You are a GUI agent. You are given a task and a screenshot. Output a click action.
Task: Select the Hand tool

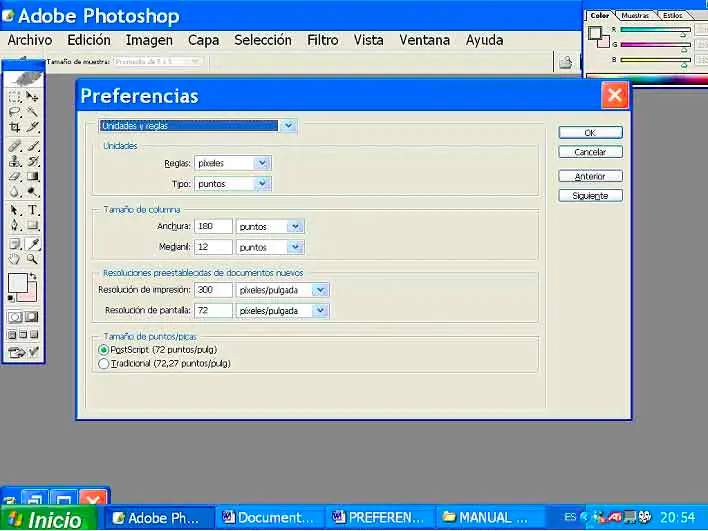[x=14, y=259]
